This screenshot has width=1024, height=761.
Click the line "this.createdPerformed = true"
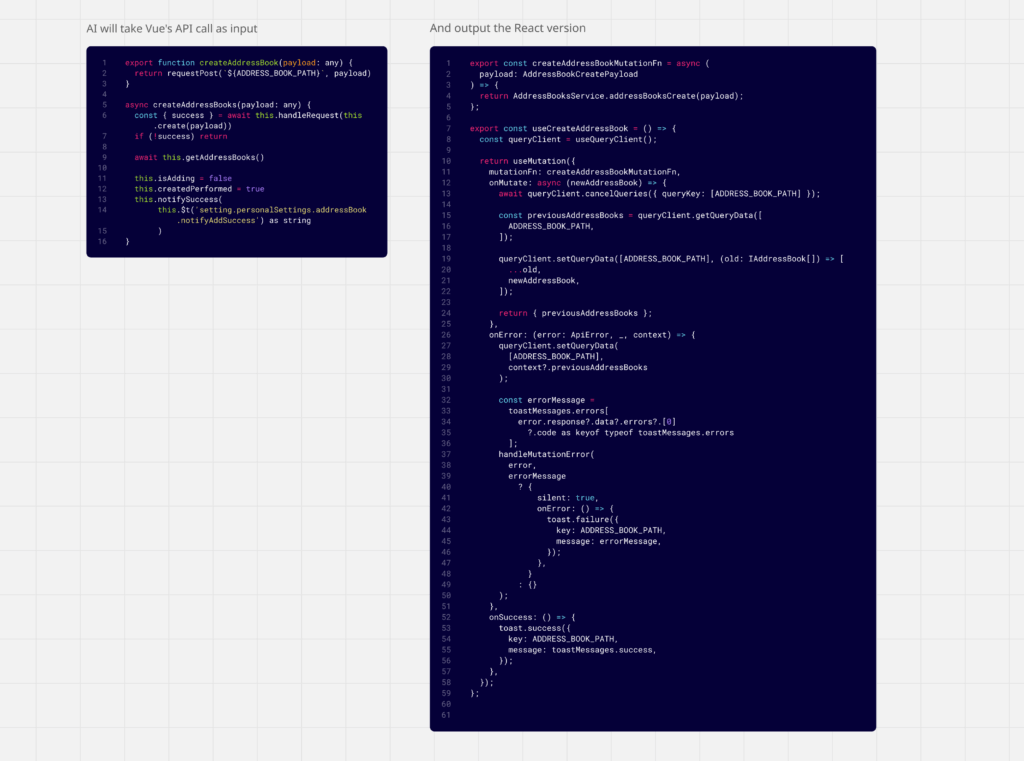click(199, 188)
